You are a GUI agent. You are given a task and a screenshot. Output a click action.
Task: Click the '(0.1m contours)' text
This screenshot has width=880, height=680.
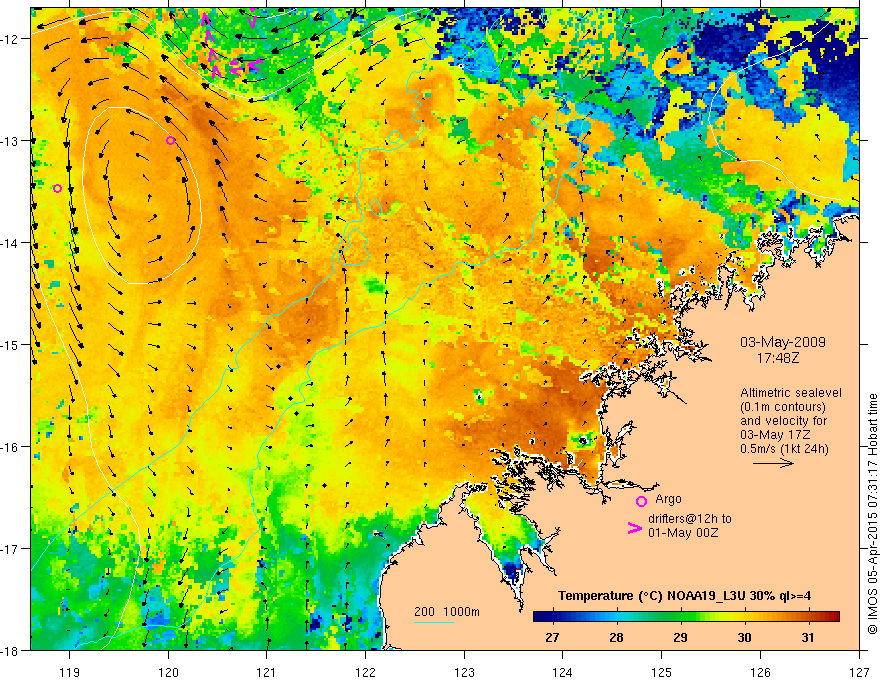click(x=783, y=407)
